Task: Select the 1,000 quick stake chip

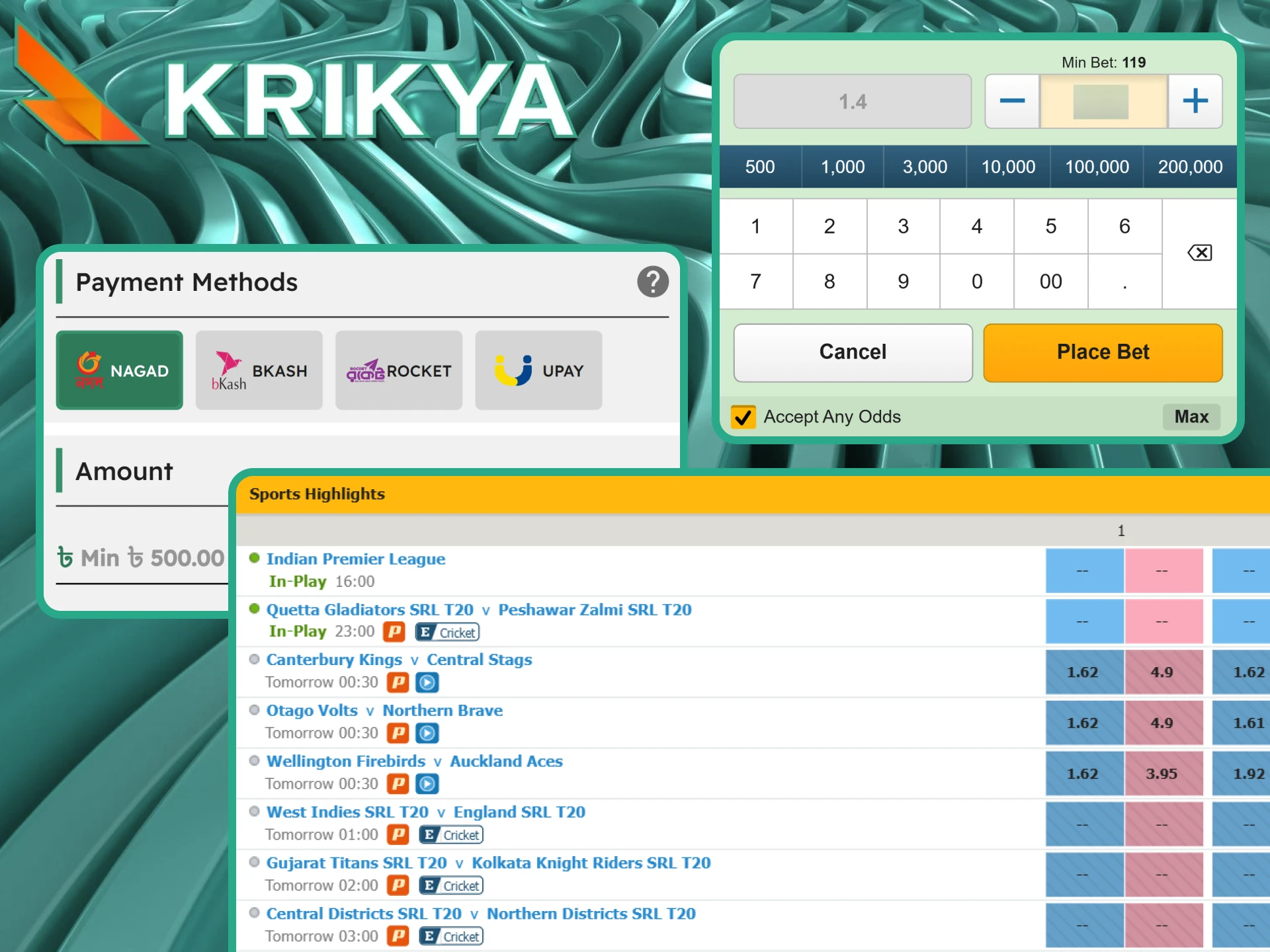Action: pos(842,167)
